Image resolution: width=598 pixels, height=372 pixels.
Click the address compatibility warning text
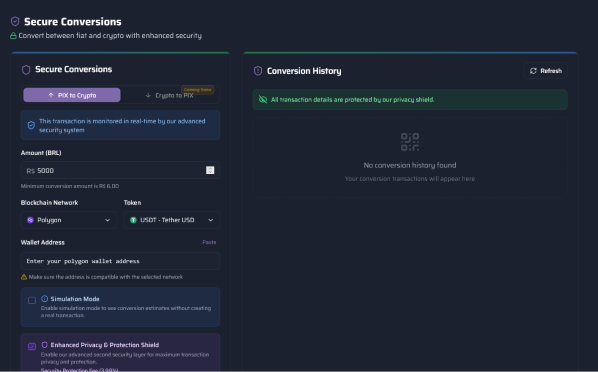tap(106, 277)
